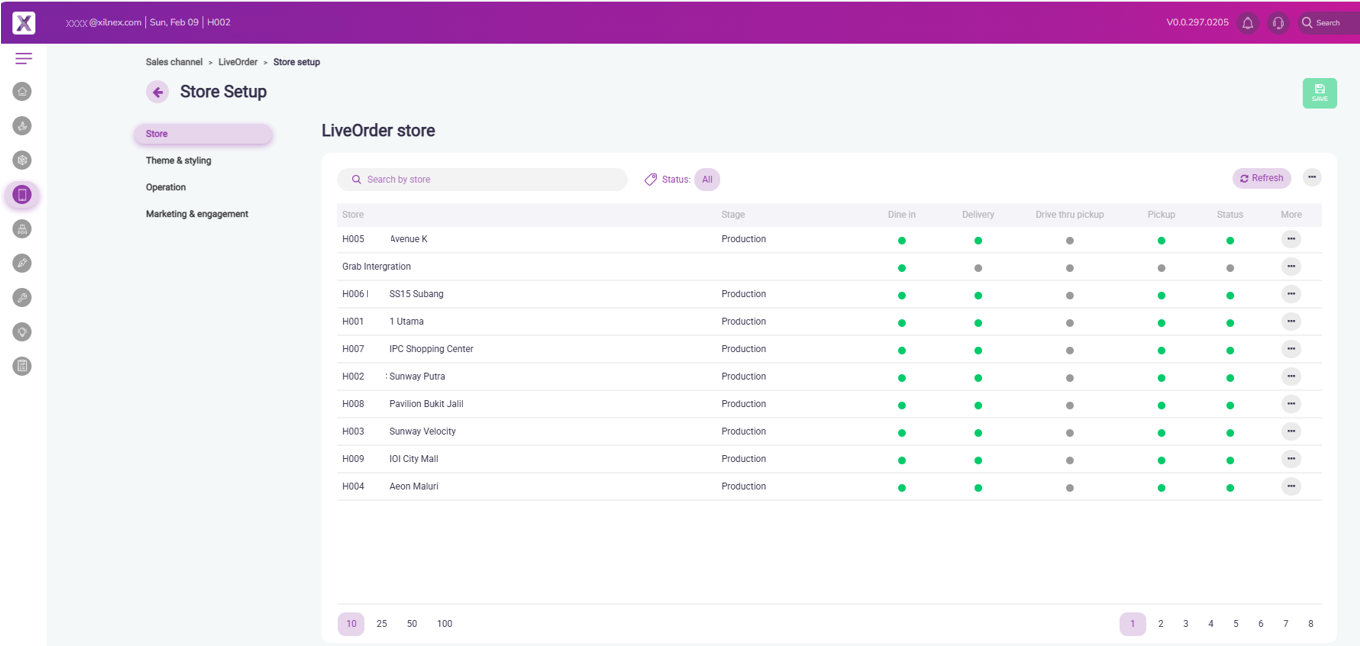Click the headset support icon

[x=1277, y=23]
